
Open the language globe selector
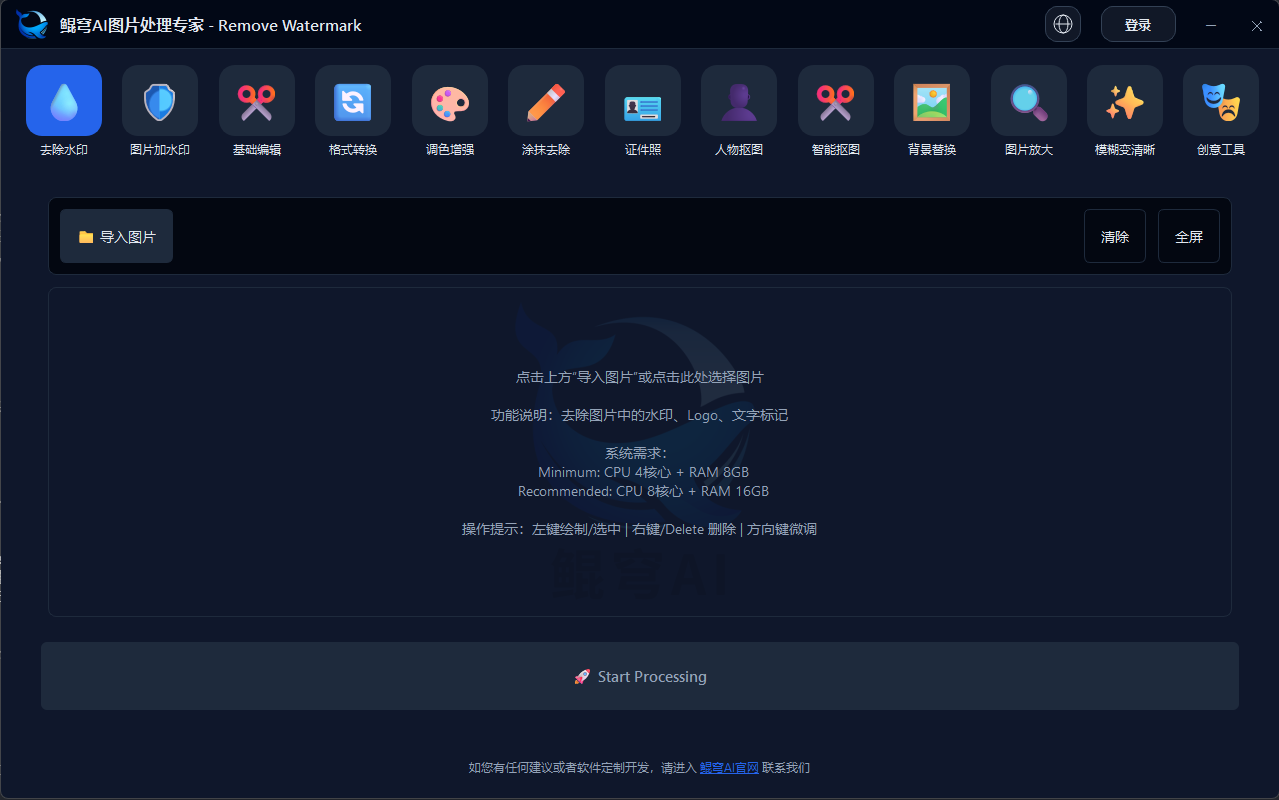[x=1062, y=24]
